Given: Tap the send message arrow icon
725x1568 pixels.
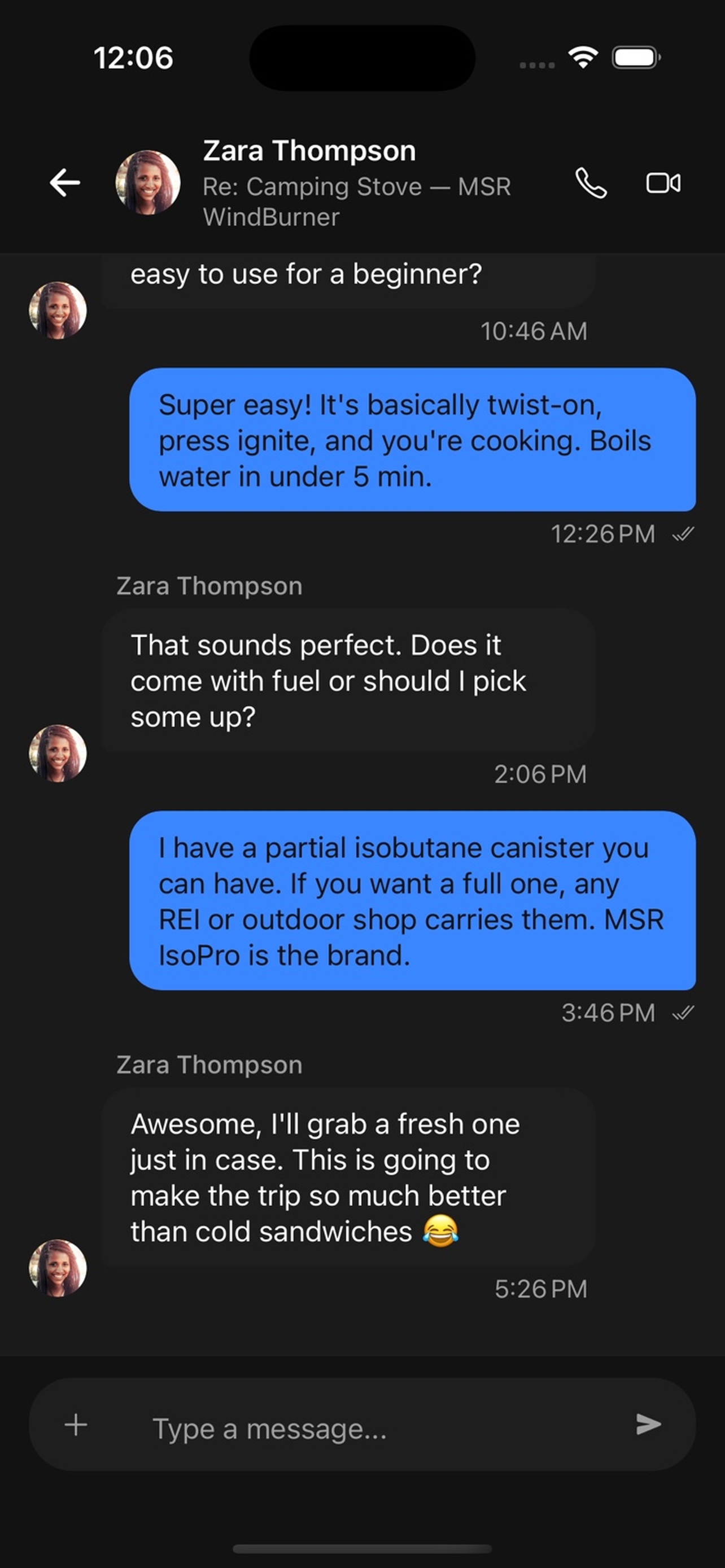Looking at the screenshot, I should [x=648, y=1424].
